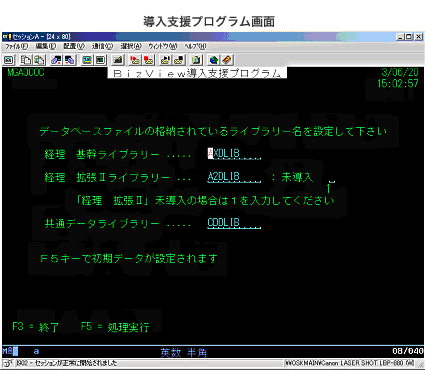The height and width of the screenshot is (370, 425).
Task: Click the 共通データライブラリー label
Action: pos(102,223)
